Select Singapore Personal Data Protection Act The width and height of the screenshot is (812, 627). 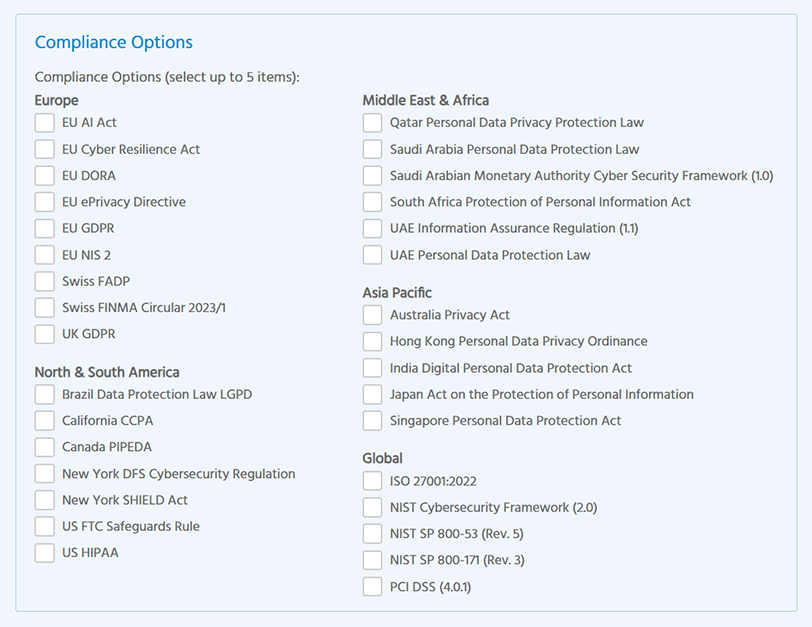click(x=372, y=421)
